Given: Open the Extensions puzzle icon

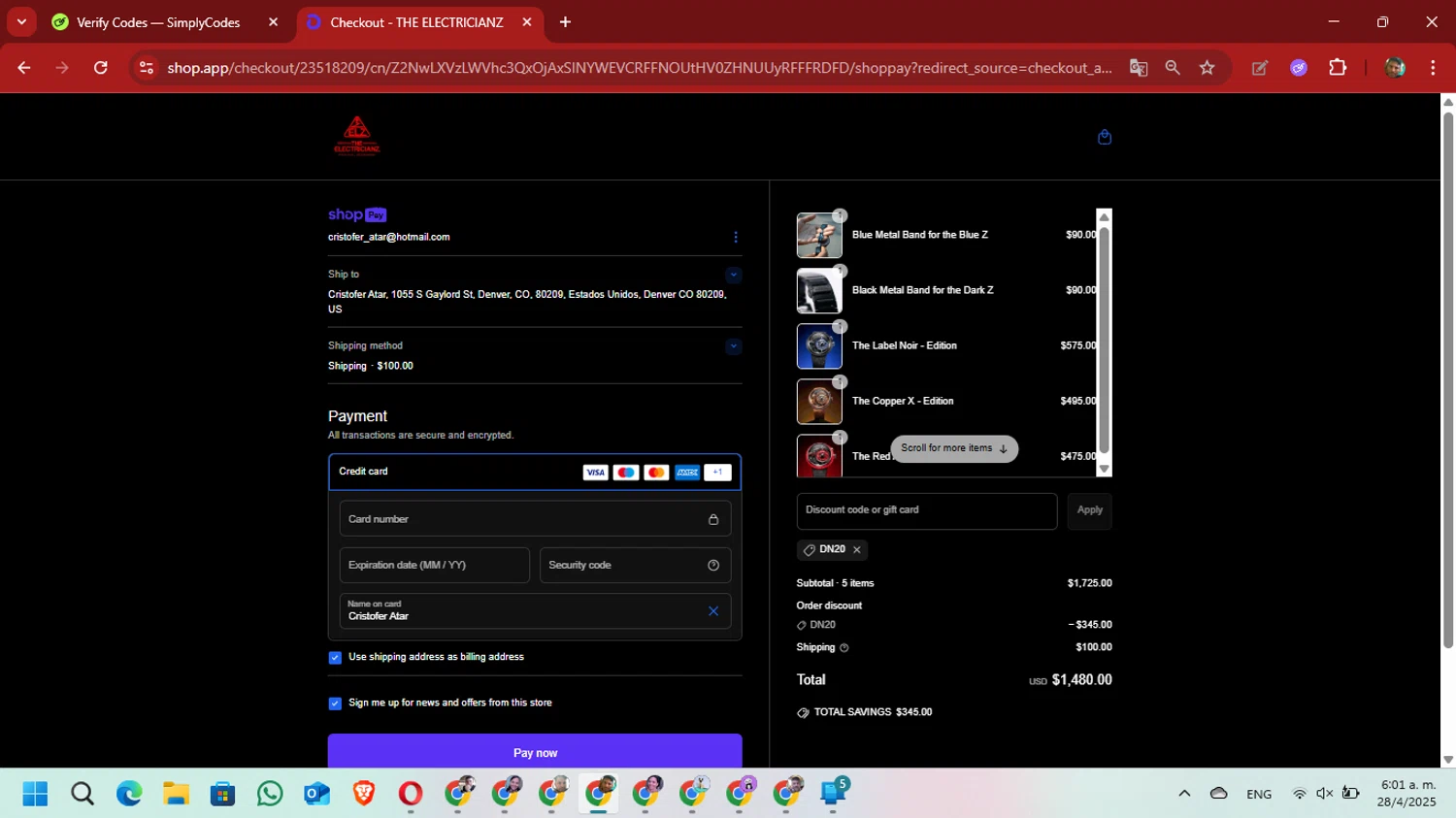Looking at the screenshot, I should tap(1338, 68).
